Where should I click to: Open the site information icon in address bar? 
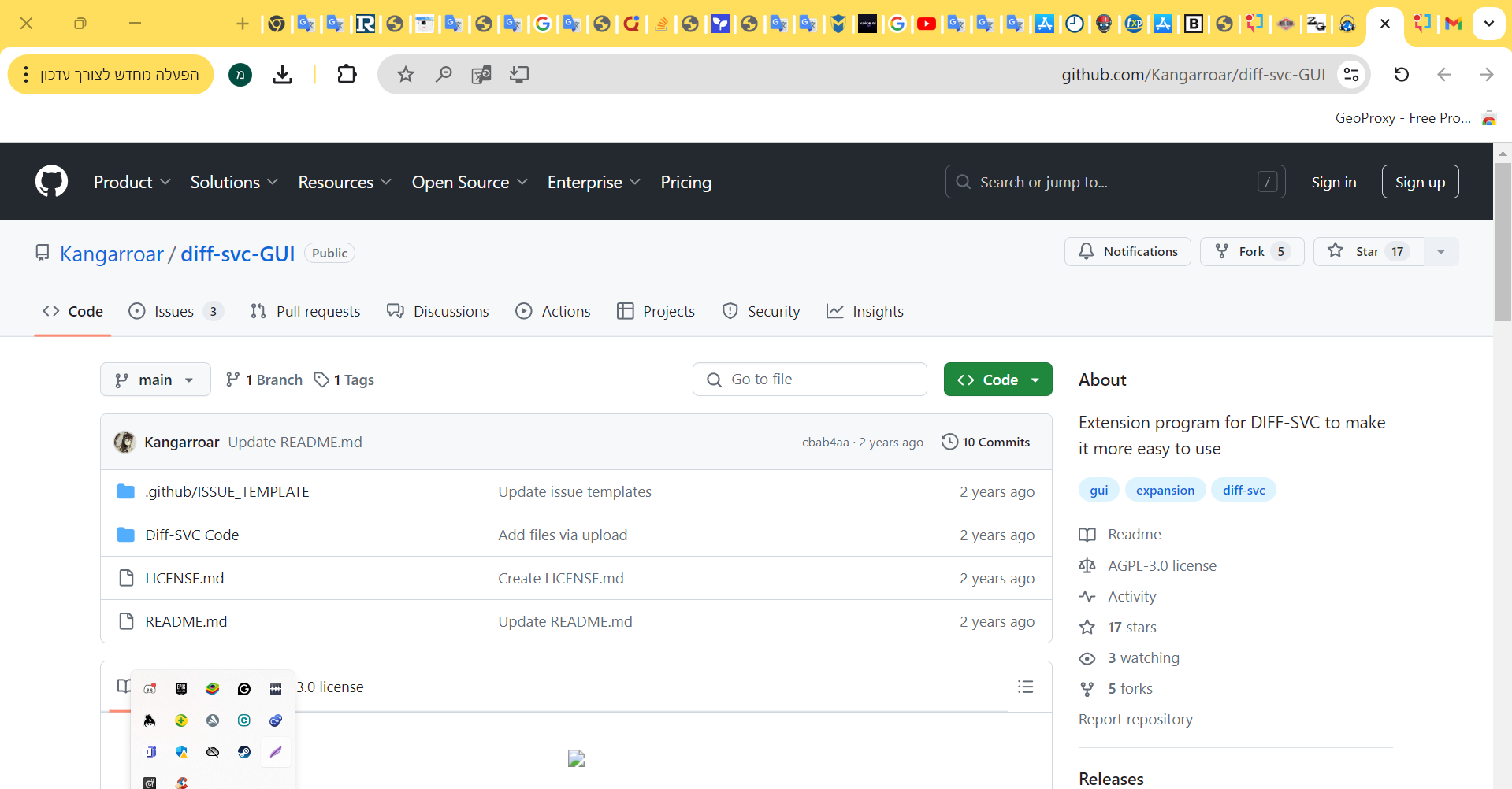coord(1351,74)
